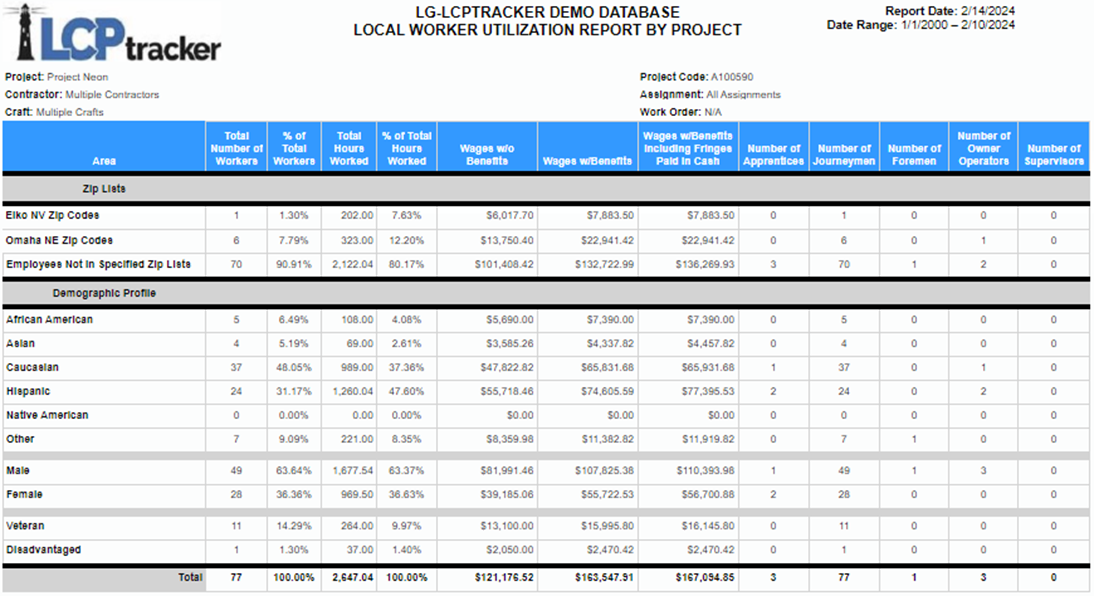Select the Elko NV Zip Codes row label
1094x596 pixels.
52,215
